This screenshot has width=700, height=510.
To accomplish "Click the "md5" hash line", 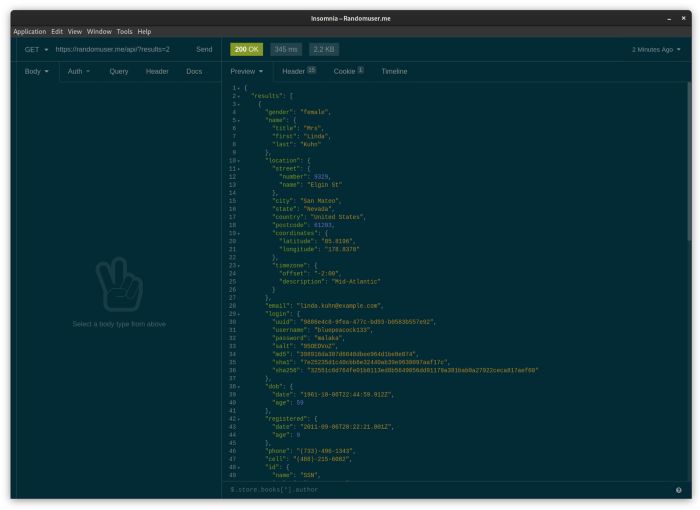I will [345, 354].
